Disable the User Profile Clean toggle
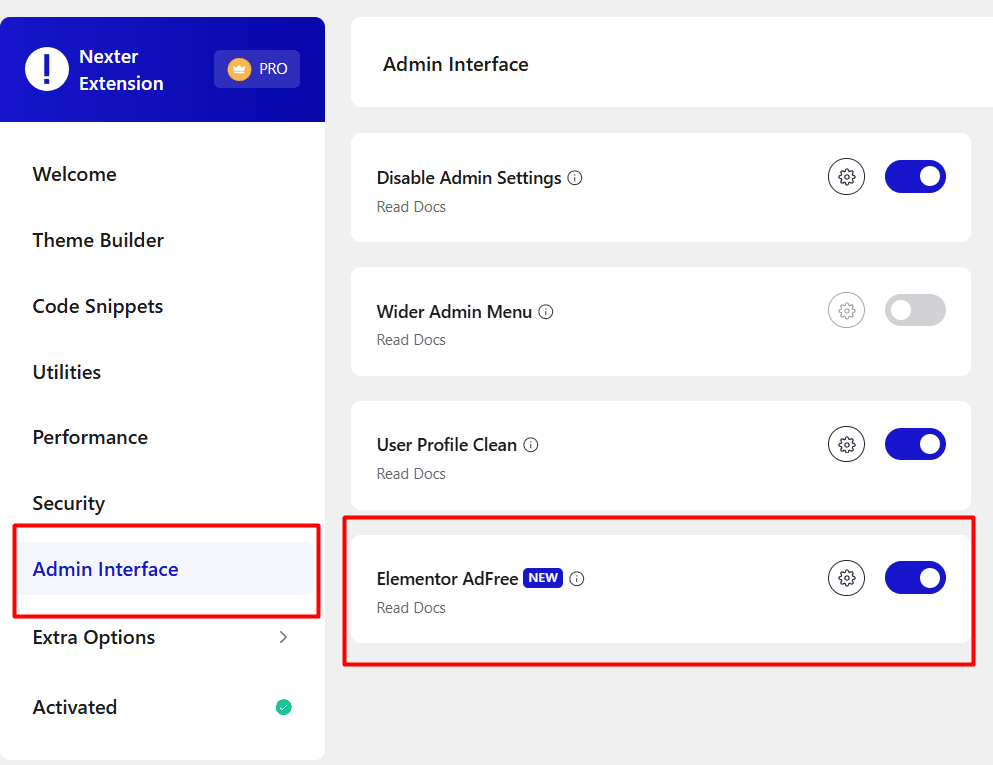This screenshot has width=993, height=765. pos(915,444)
